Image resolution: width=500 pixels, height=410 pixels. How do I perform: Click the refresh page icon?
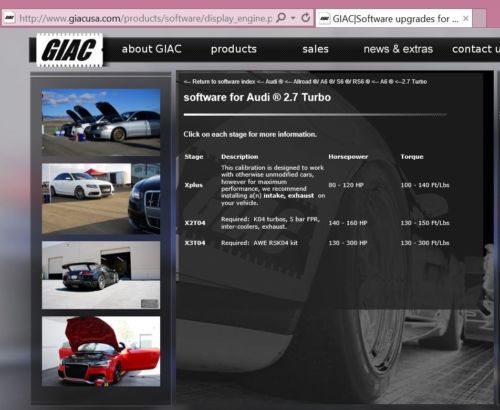[x=305, y=18]
